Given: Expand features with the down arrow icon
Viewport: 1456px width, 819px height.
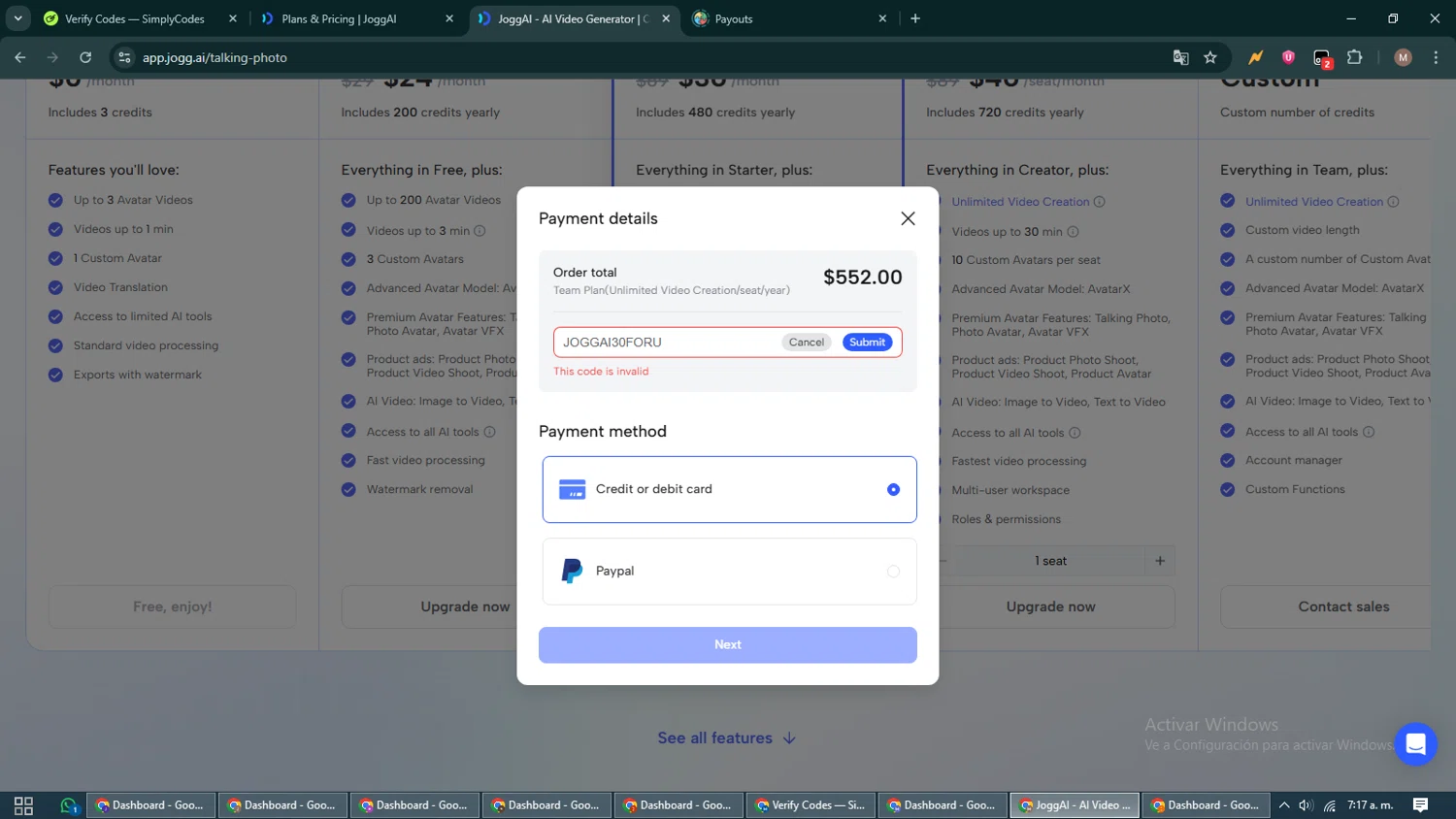Looking at the screenshot, I should coord(789,737).
